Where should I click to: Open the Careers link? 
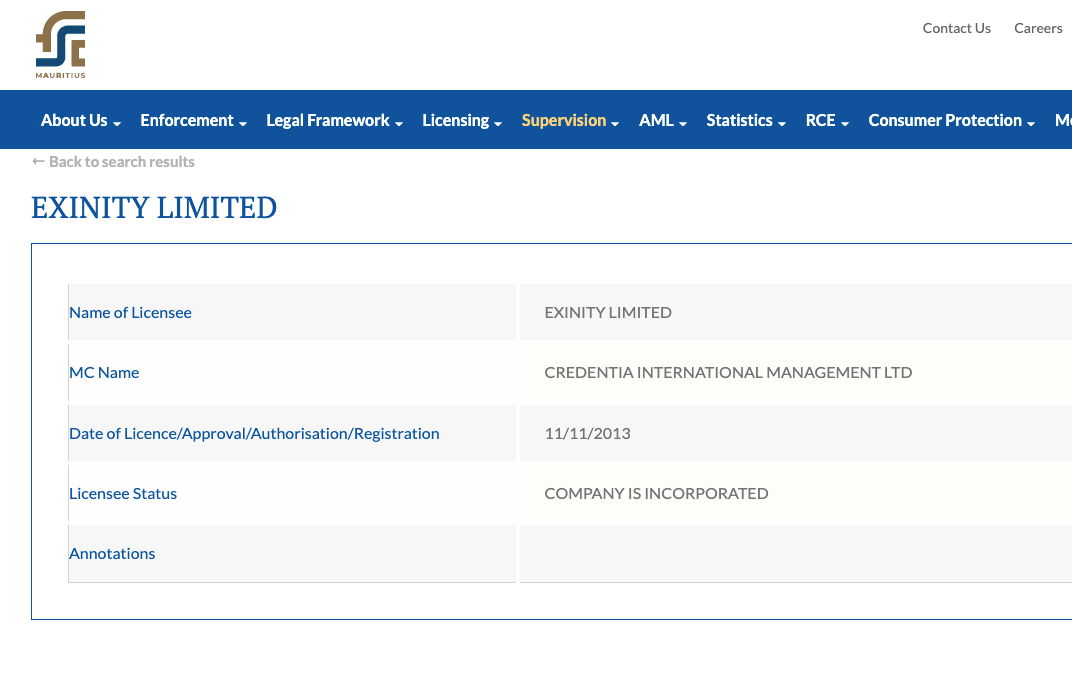tap(1038, 28)
